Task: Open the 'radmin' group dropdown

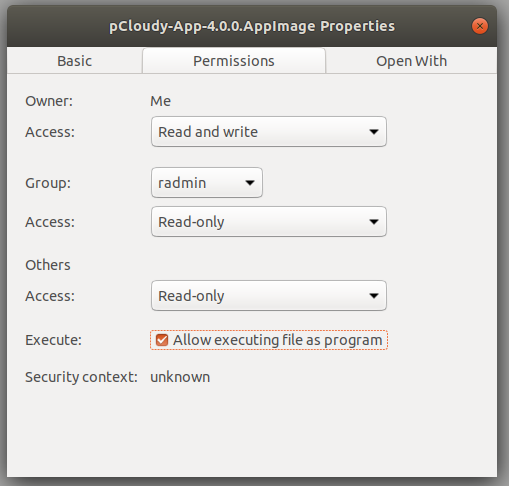Action: click(x=207, y=183)
